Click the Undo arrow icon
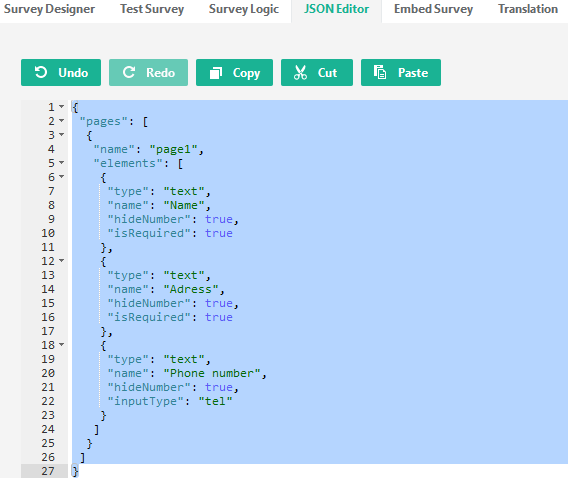Image resolution: width=568 pixels, height=478 pixels. coord(41,72)
